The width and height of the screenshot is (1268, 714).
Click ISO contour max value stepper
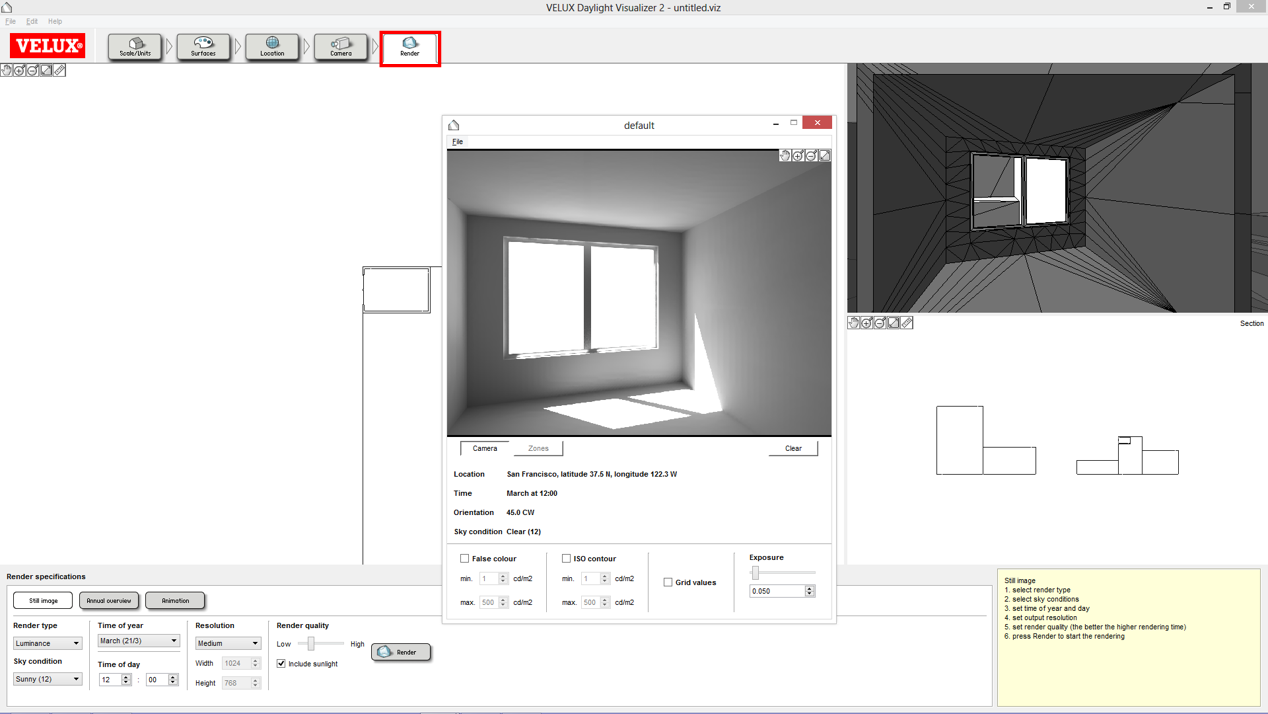(605, 603)
